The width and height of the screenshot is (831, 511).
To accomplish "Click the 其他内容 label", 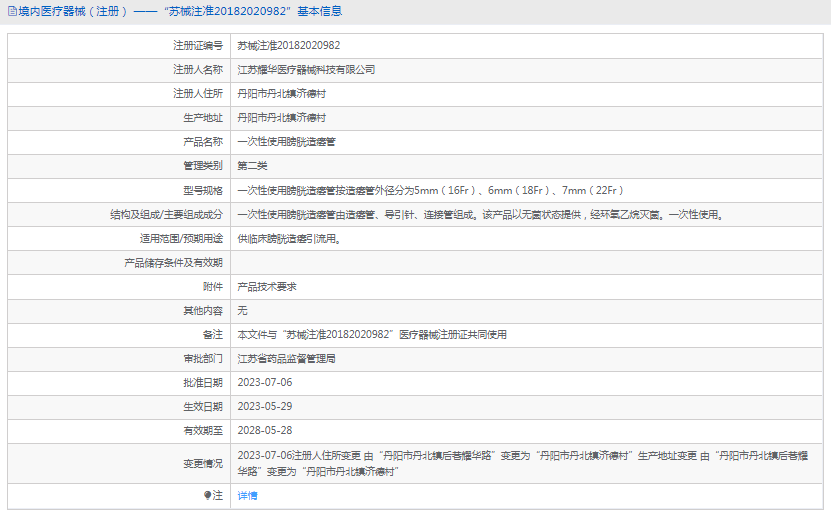I will pyautogui.click(x=203, y=311).
